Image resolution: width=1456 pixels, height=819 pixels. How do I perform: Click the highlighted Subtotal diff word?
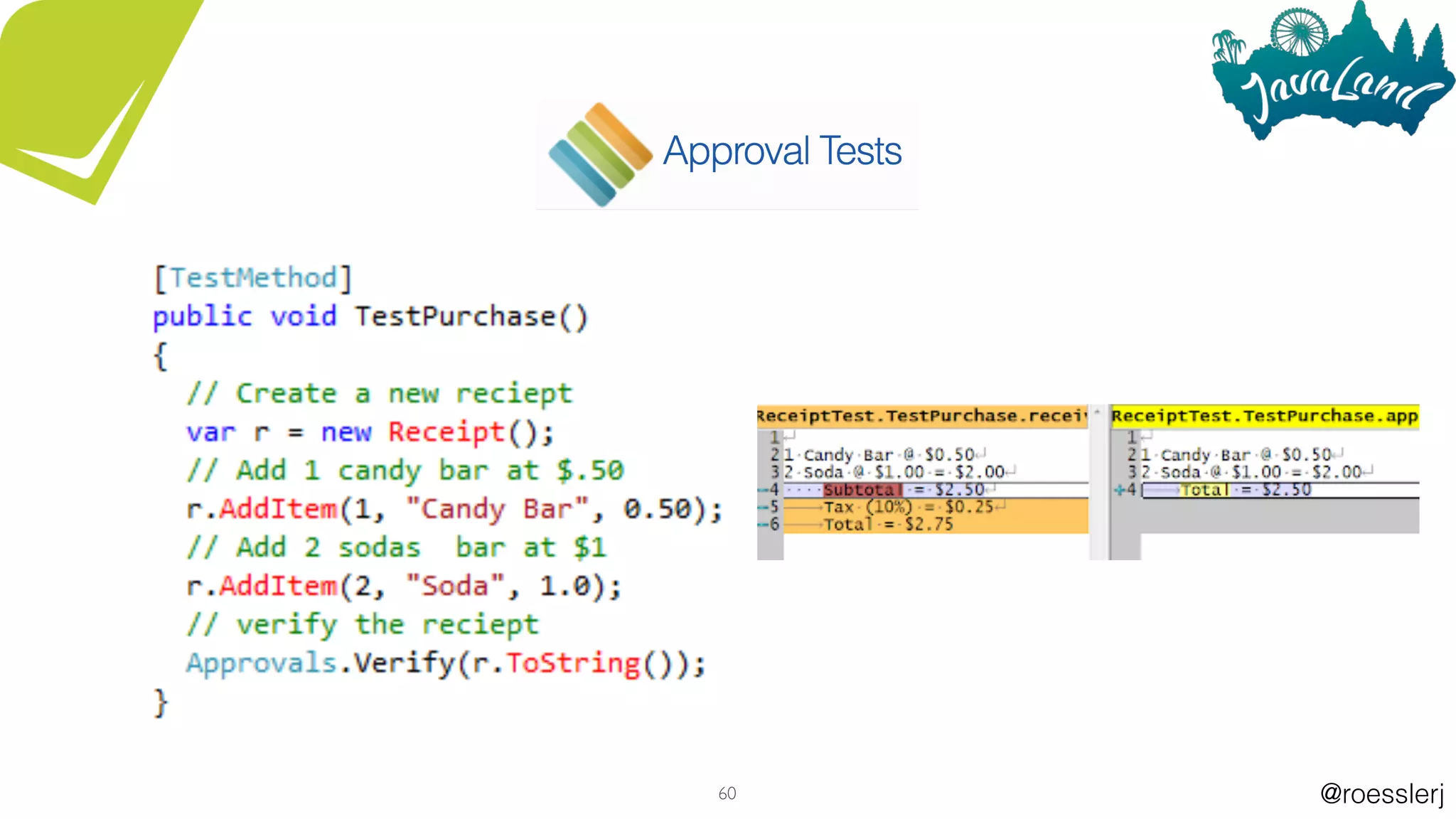862,490
